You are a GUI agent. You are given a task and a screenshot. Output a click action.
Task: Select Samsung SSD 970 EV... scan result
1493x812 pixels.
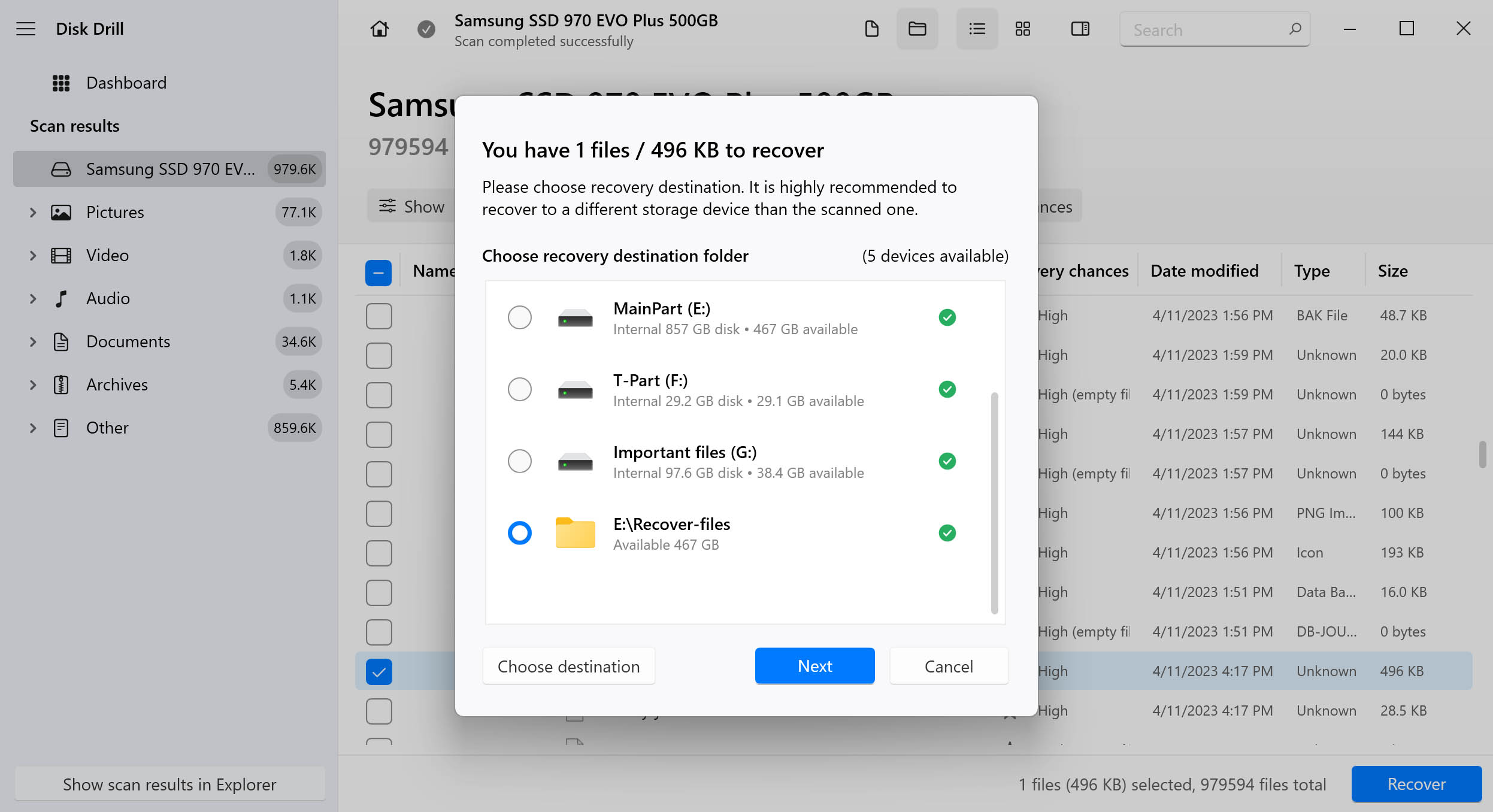click(169, 169)
